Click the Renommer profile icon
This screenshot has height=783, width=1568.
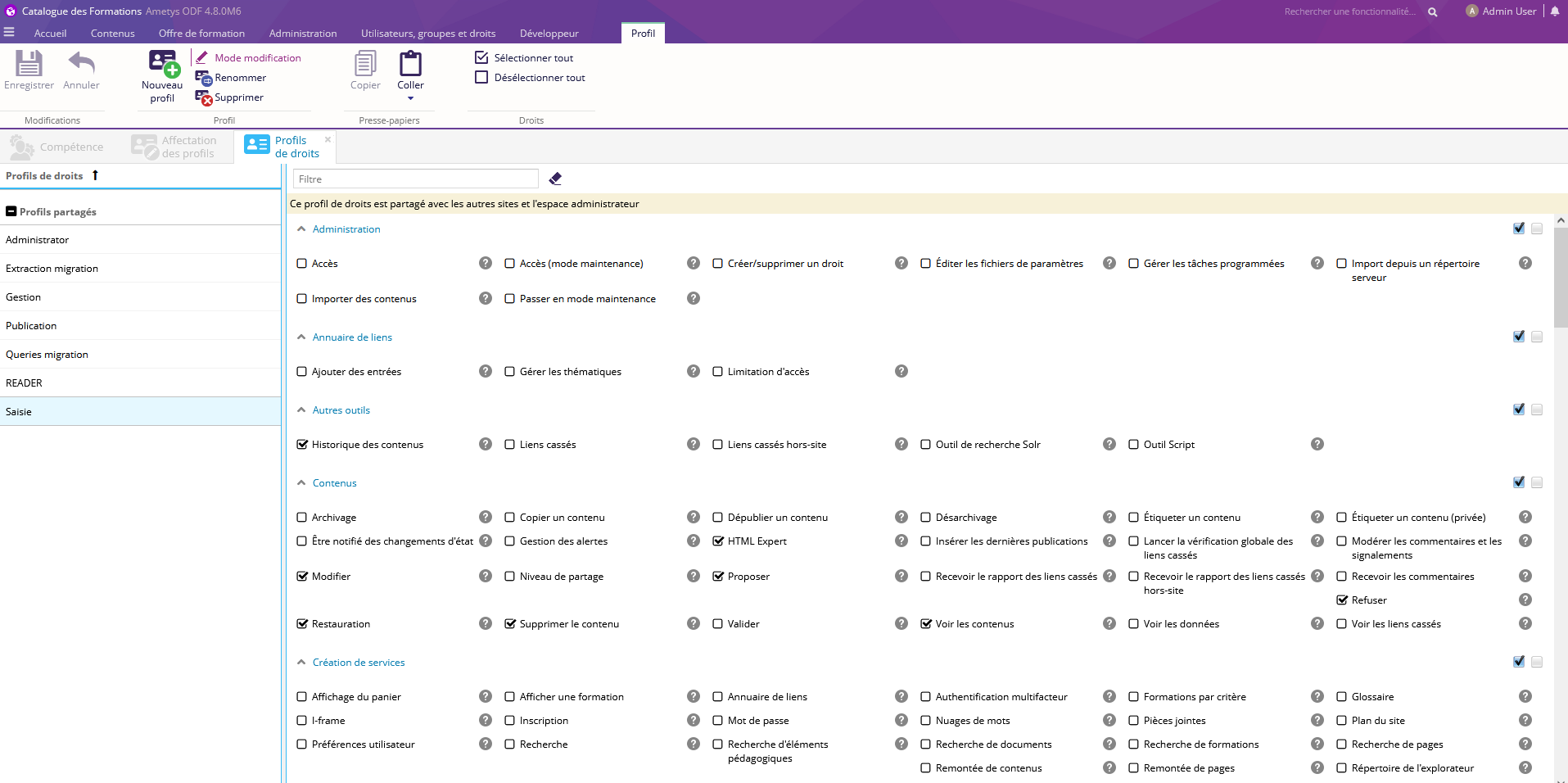pyautogui.click(x=204, y=78)
